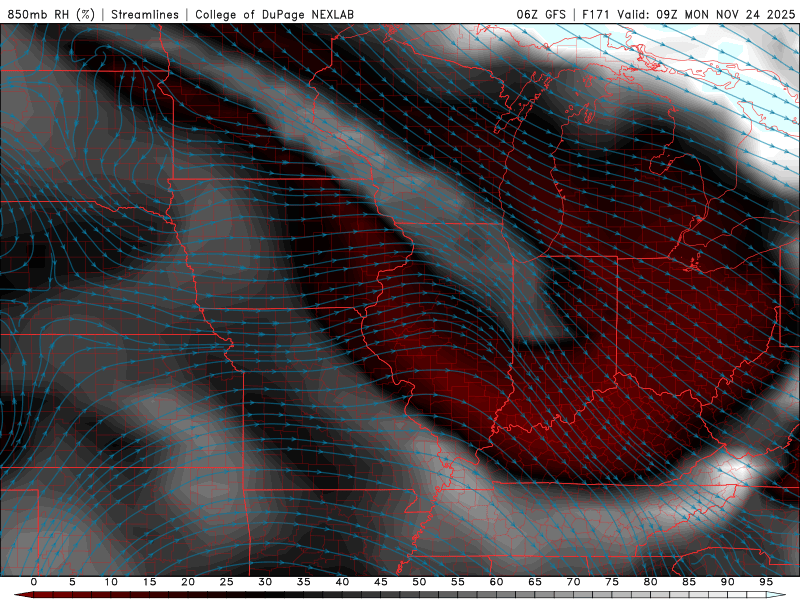
Task: Select the "60" color scale label
Action: 496,582
